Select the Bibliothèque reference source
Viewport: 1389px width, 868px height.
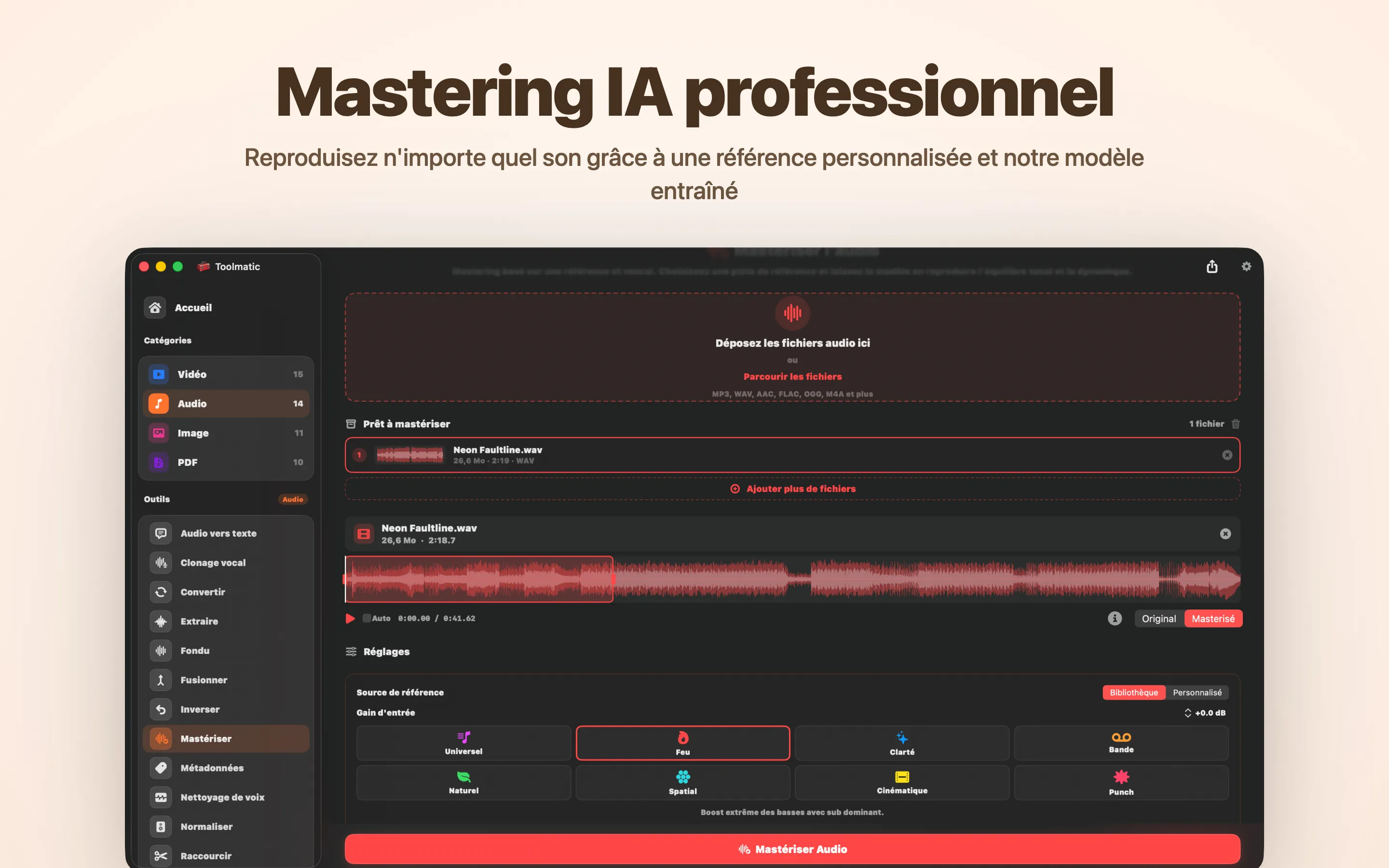tap(1133, 692)
